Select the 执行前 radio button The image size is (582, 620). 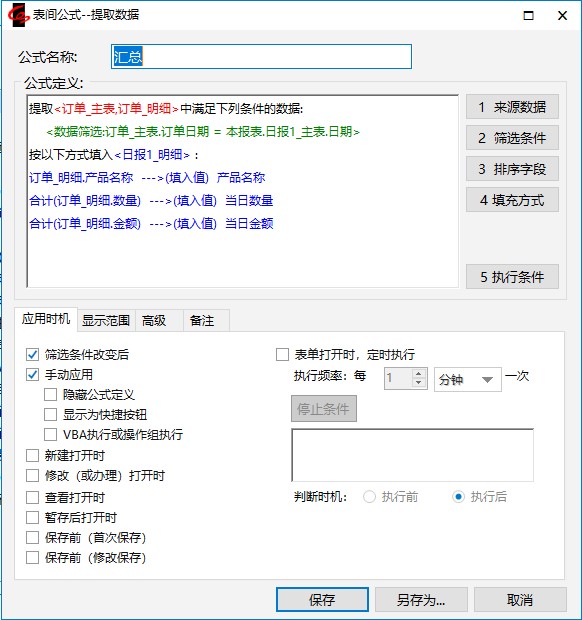[x=369, y=497]
